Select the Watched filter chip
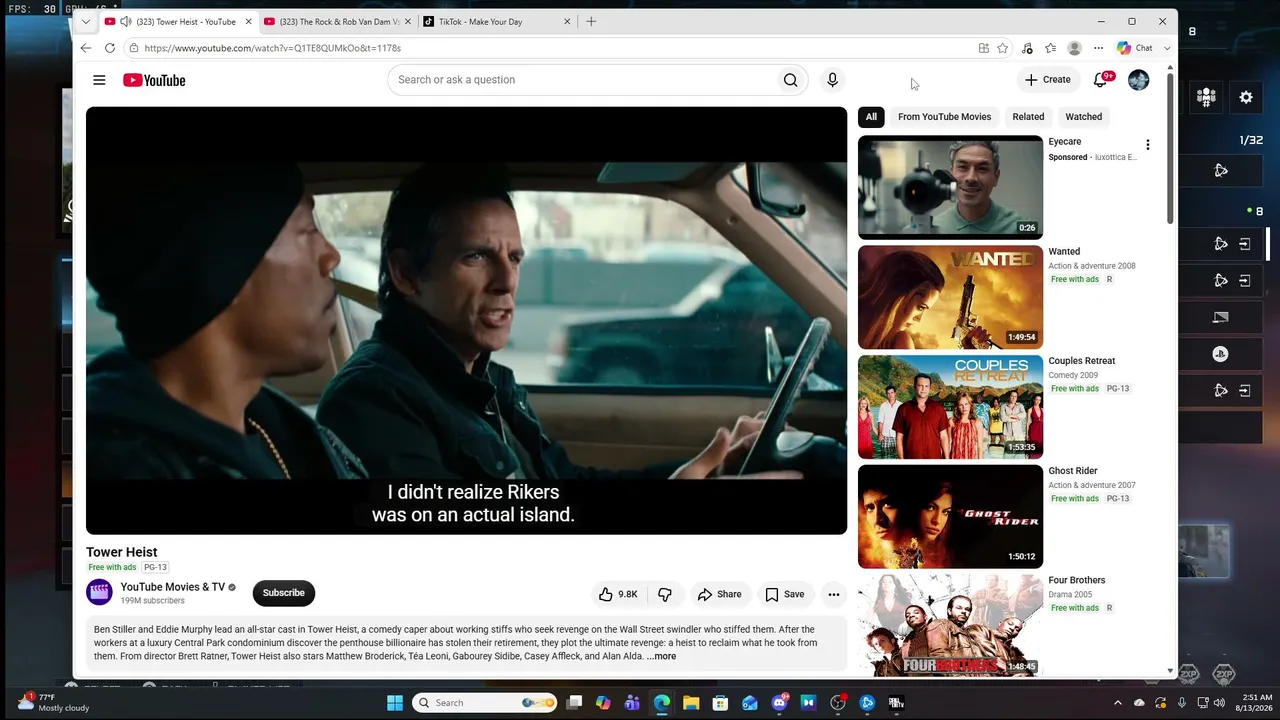The height and width of the screenshot is (720, 1280). click(x=1084, y=117)
